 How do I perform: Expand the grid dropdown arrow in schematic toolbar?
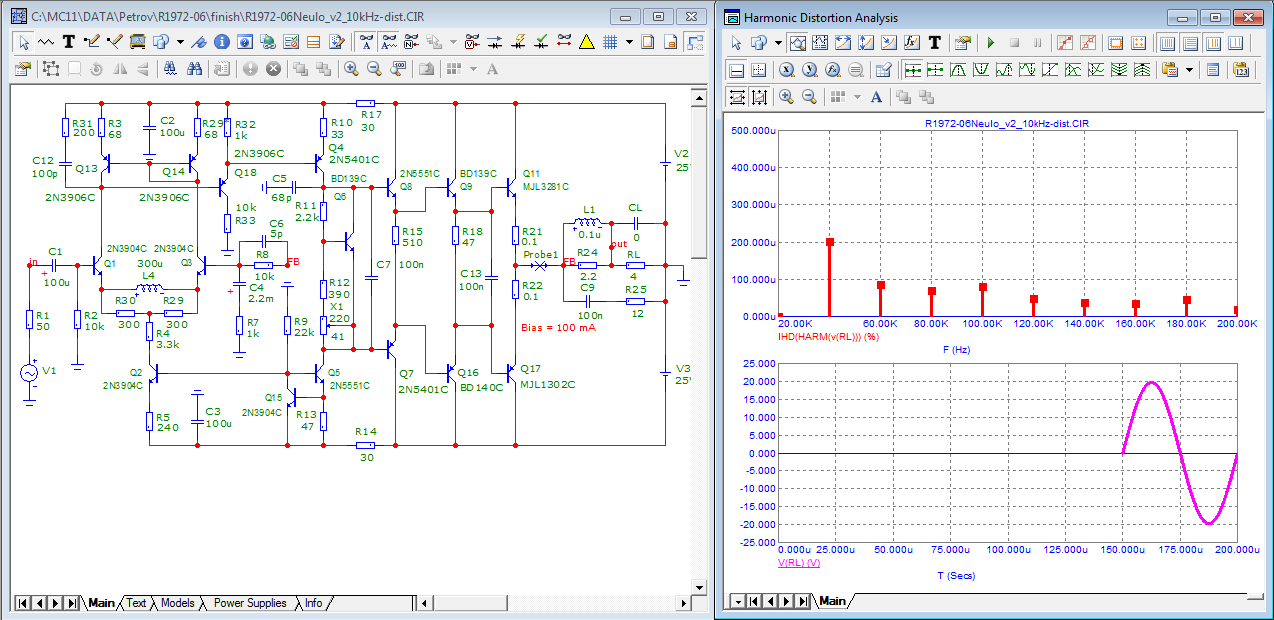[629, 42]
